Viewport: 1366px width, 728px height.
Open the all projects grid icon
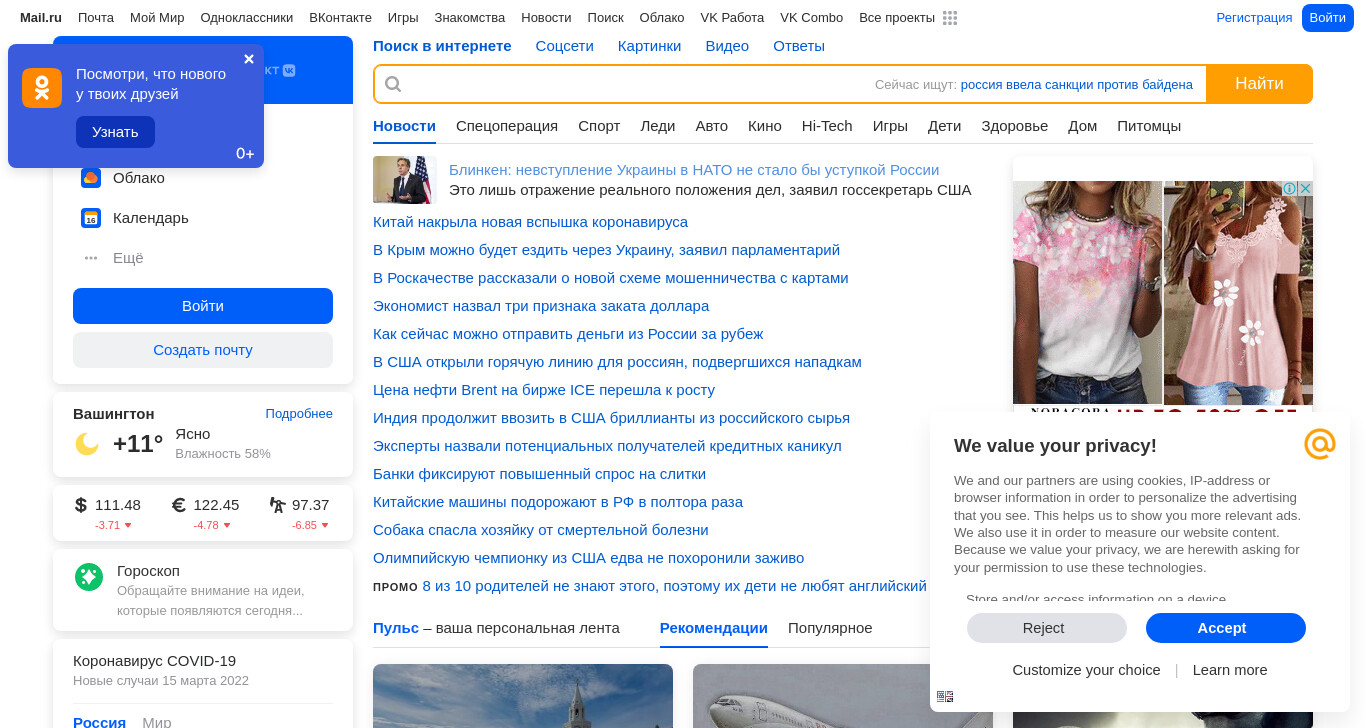click(950, 18)
